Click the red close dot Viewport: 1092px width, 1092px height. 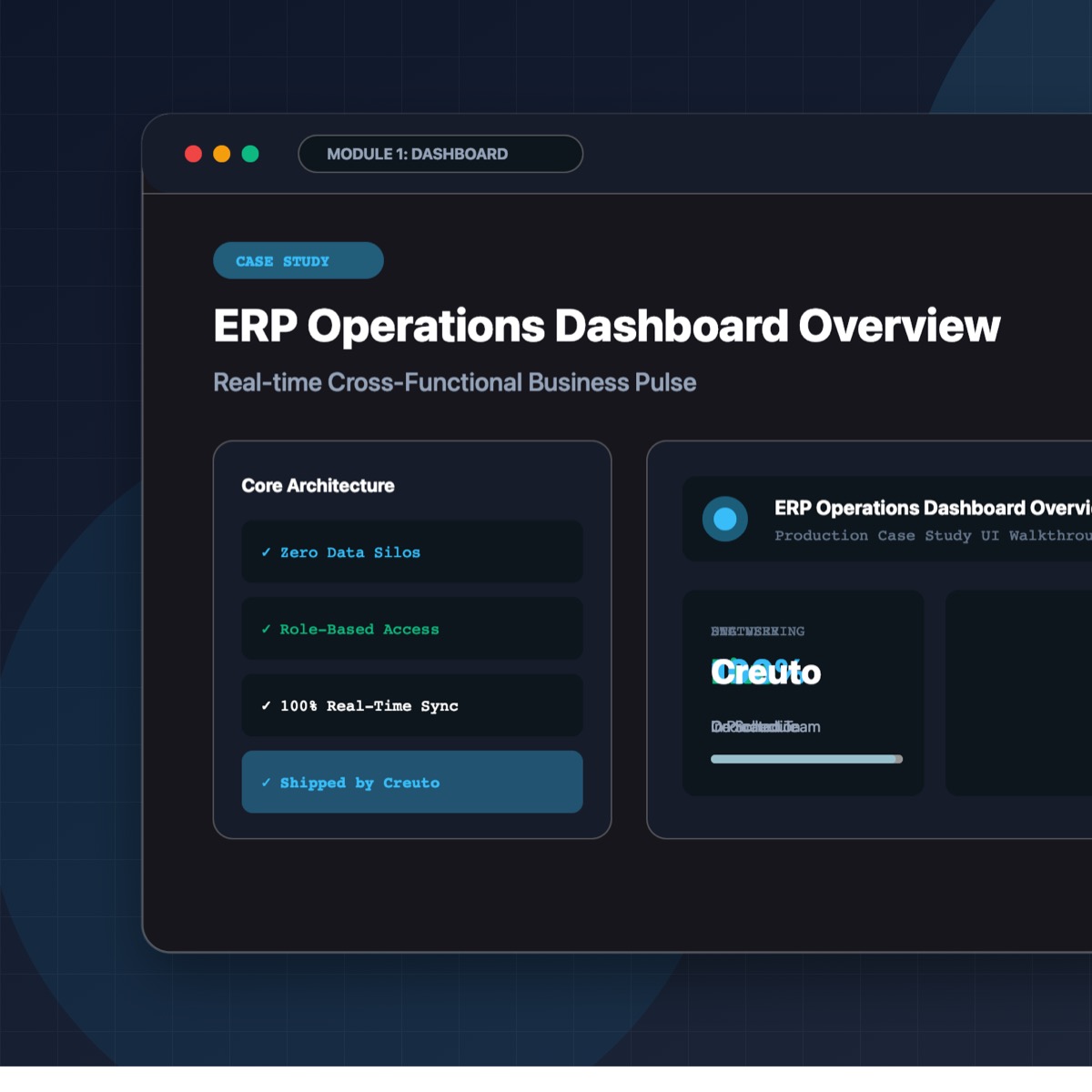(x=193, y=154)
